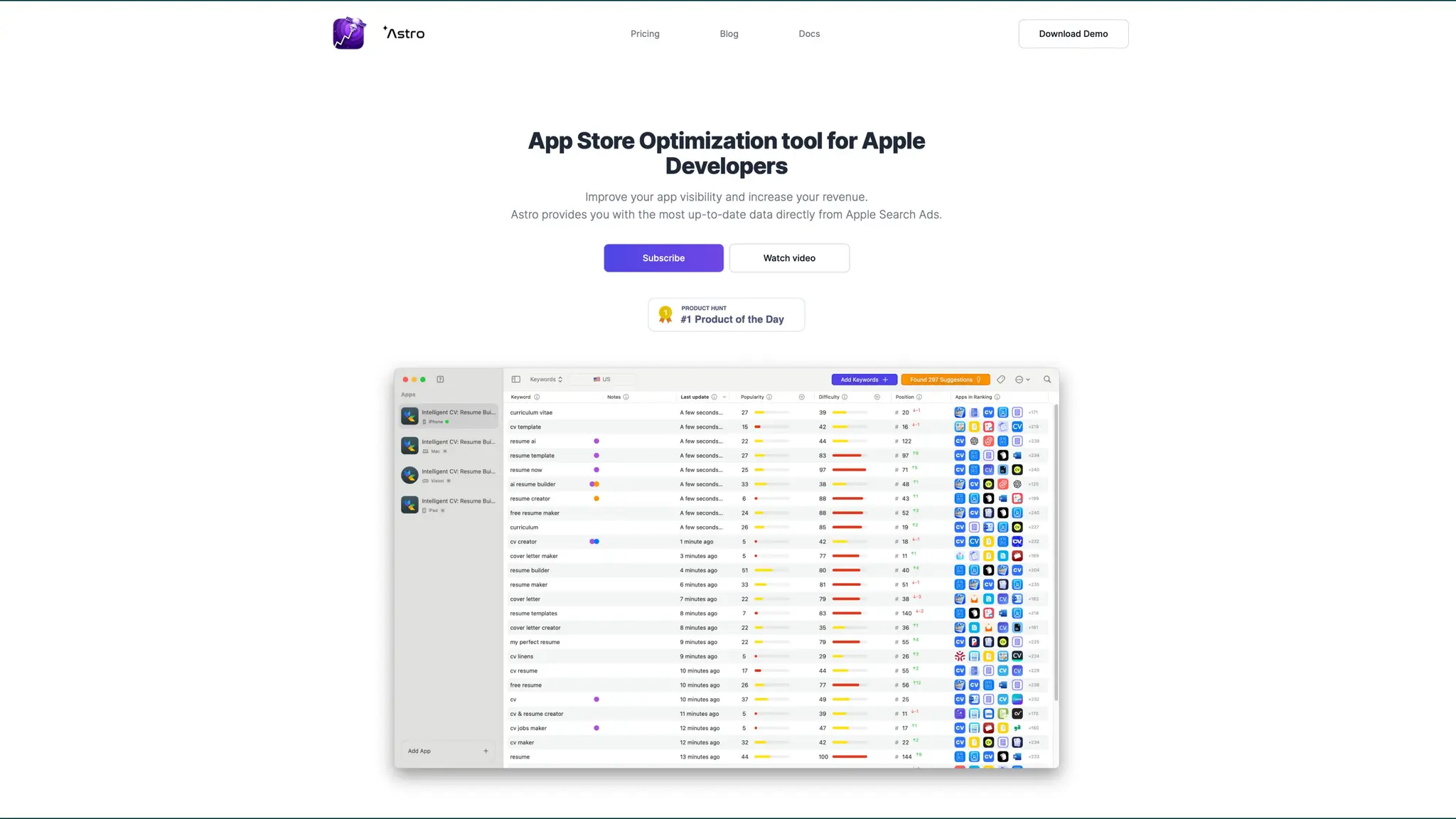This screenshot has width=1456, height=819.
Task: Toggle the sidebar panel icon
Action: (x=516, y=380)
